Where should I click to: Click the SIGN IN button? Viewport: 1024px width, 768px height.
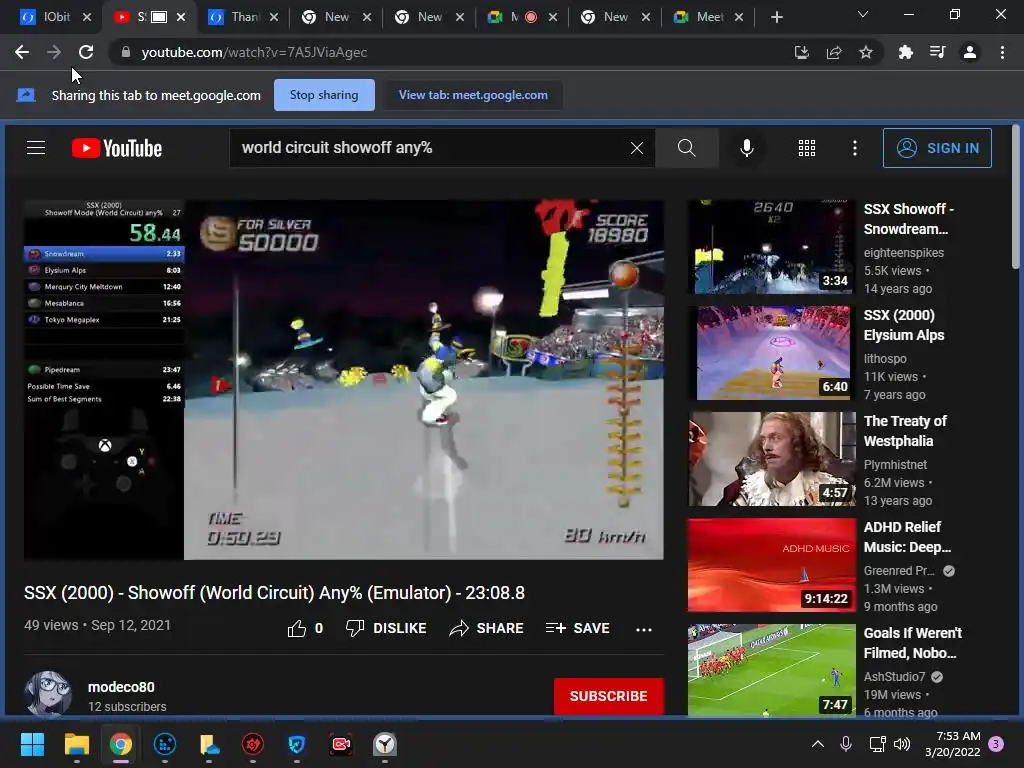click(936, 148)
